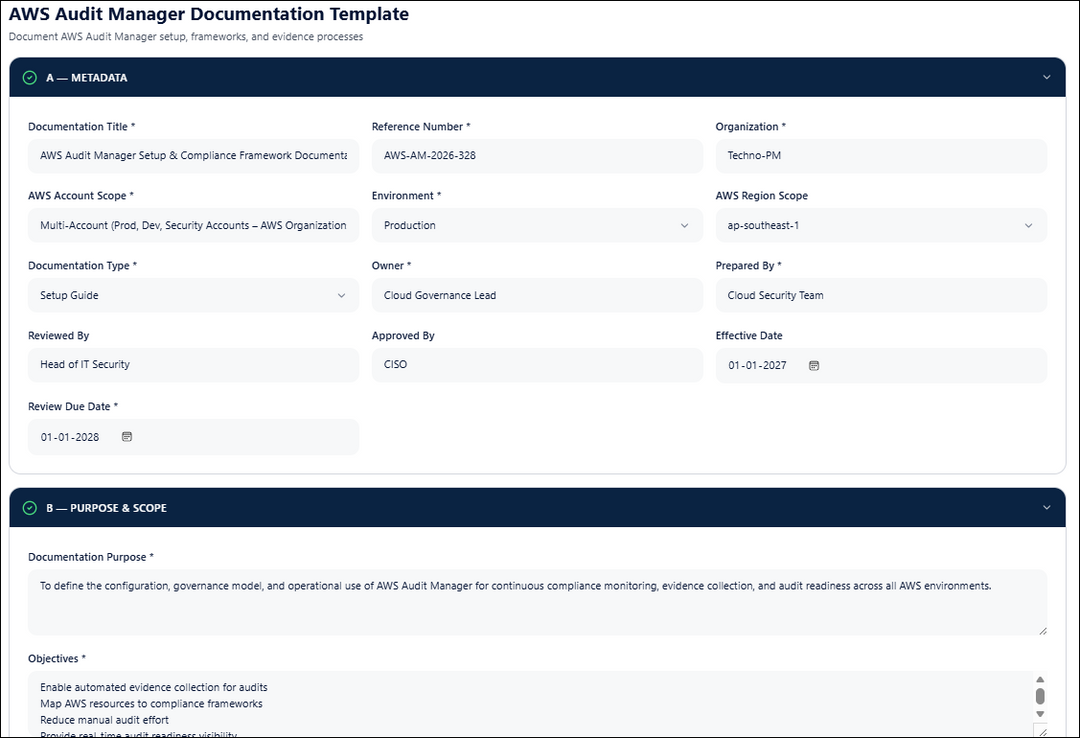Click the Approved By field containing CISO
This screenshot has width=1080, height=738.
pyautogui.click(x=537, y=365)
